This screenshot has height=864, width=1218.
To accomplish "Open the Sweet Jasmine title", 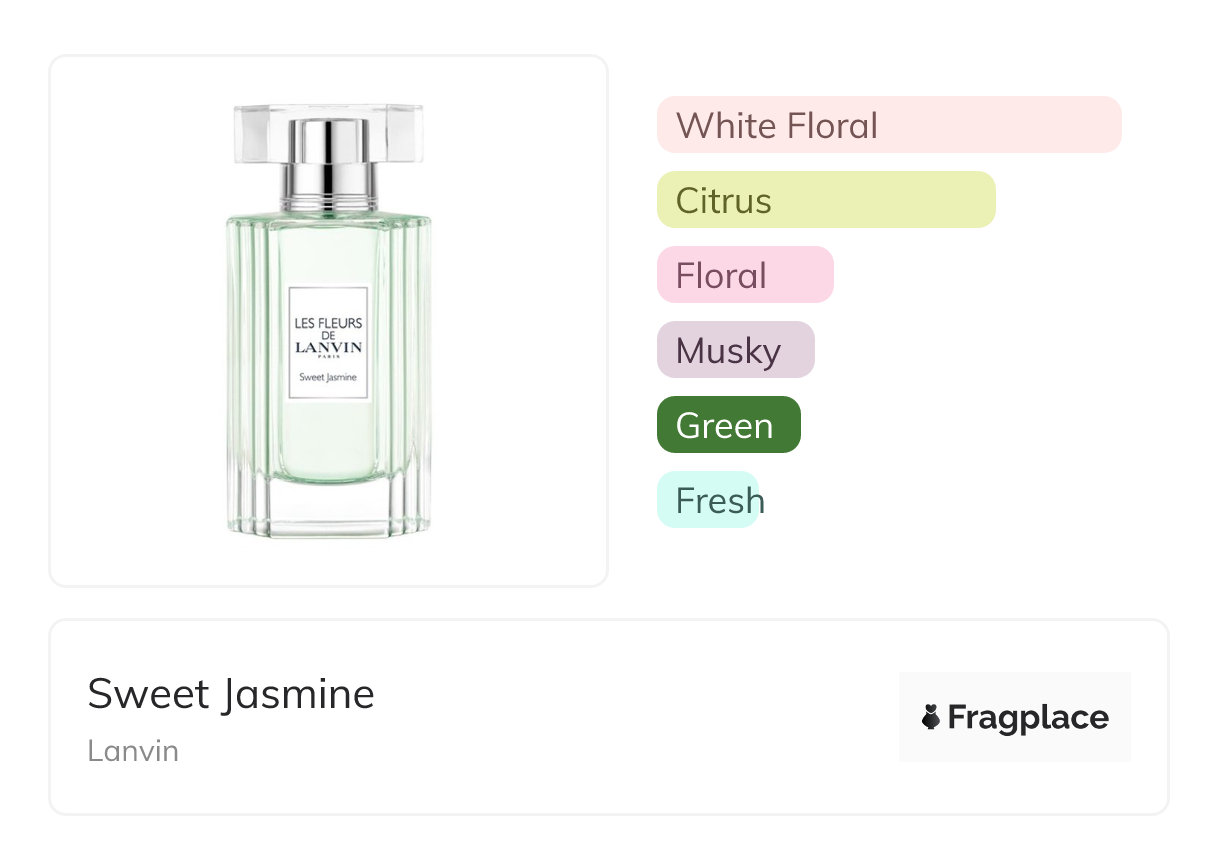I will [x=231, y=694].
